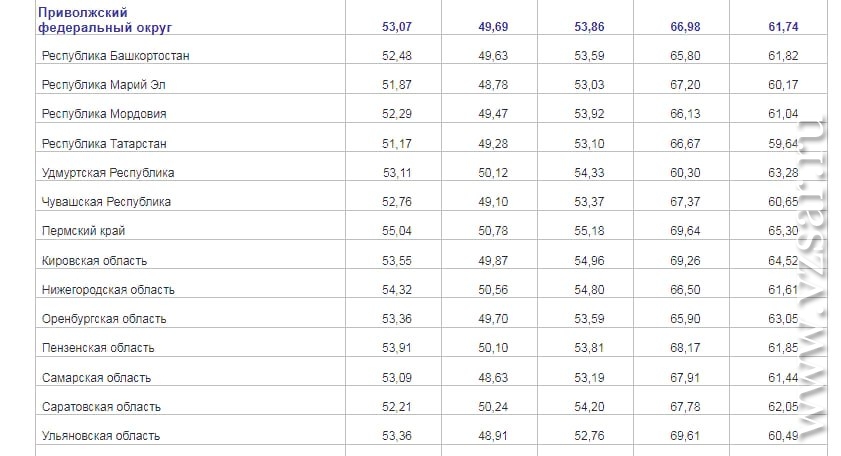Select the Удмуртская Республика row label
Screen dimensions: 841x456
click(108, 173)
